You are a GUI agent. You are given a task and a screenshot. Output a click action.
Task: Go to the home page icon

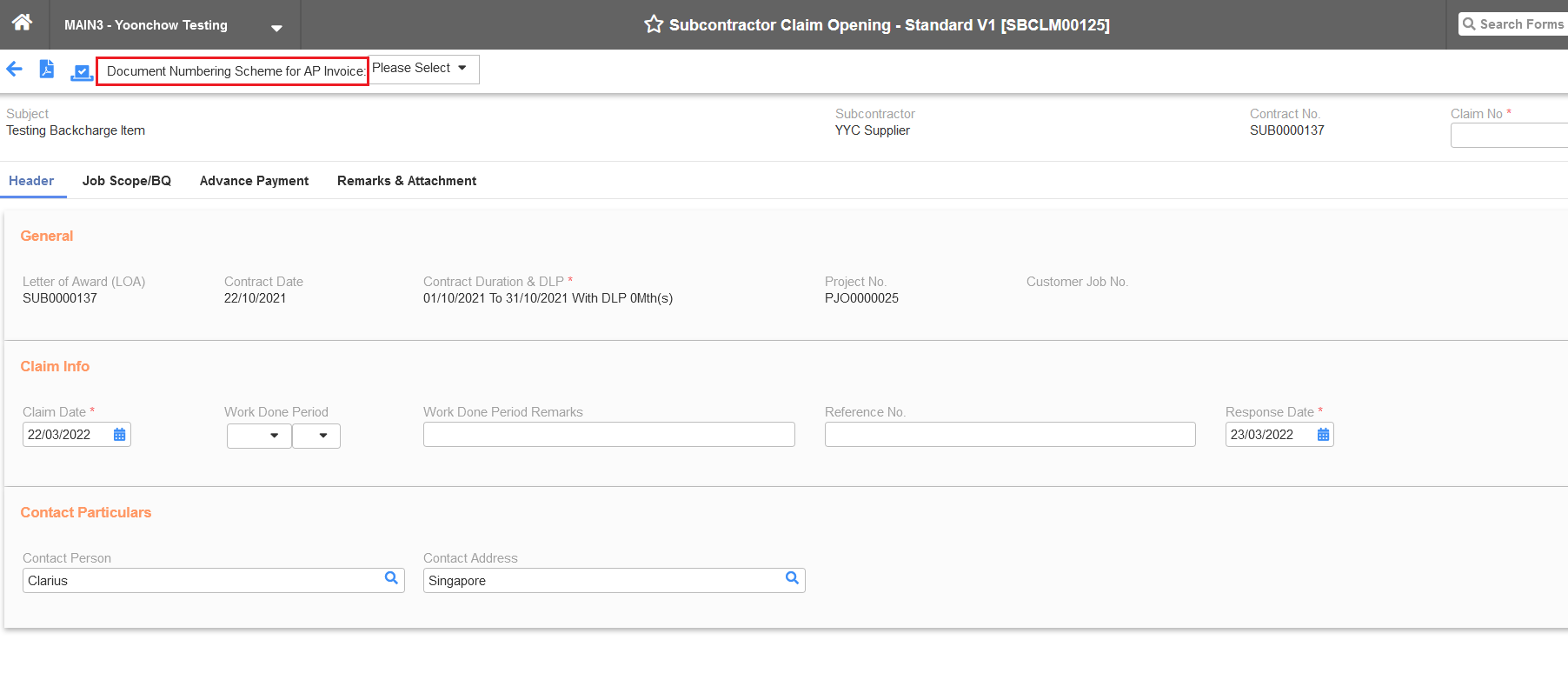[23, 23]
